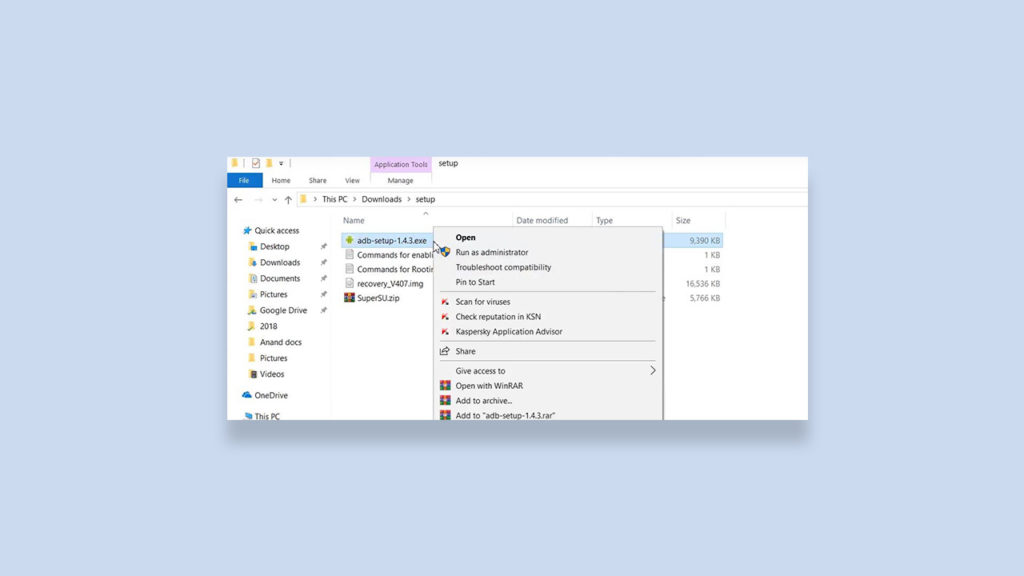Select the Kaspersky Scan for viruses icon
1024x576 pixels.
tap(444, 302)
